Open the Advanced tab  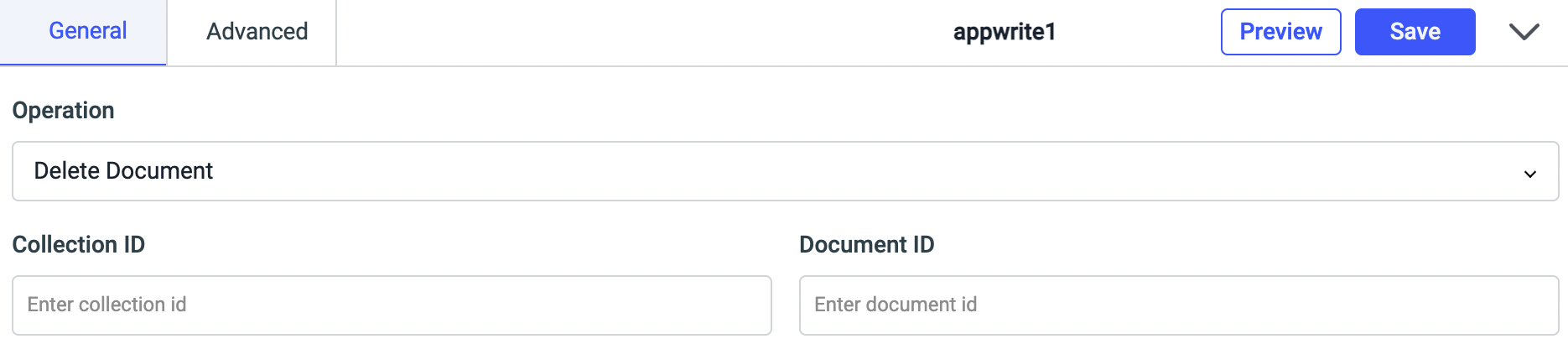pyautogui.click(x=257, y=32)
